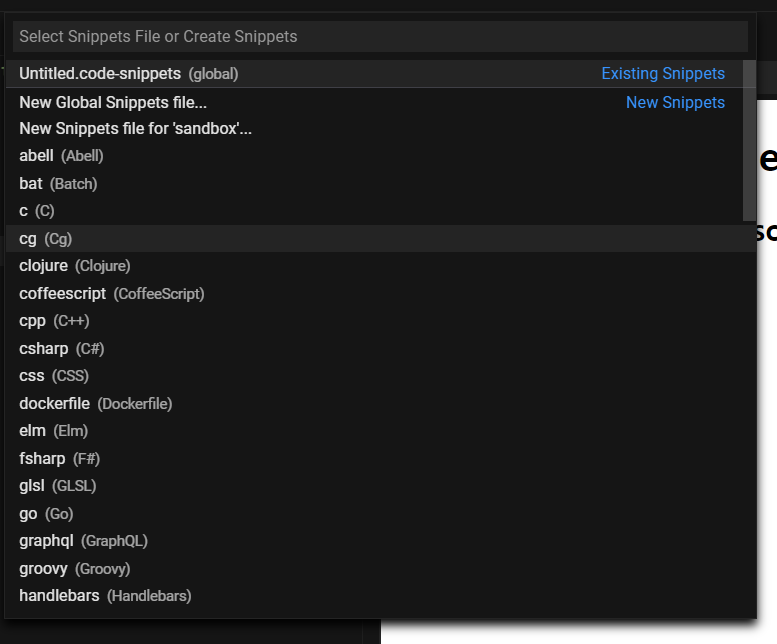
Task: Select abell (Abell) snippets language
Action: coord(61,156)
